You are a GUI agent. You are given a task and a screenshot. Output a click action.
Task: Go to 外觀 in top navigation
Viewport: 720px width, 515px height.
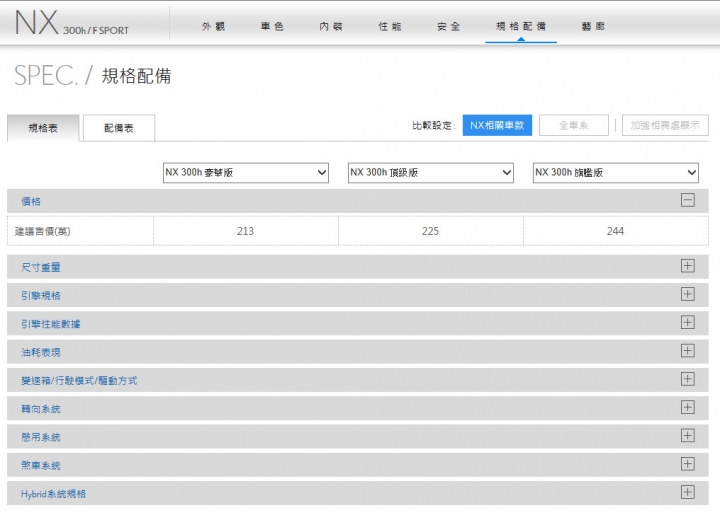pyautogui.click(x=214, y=27)
